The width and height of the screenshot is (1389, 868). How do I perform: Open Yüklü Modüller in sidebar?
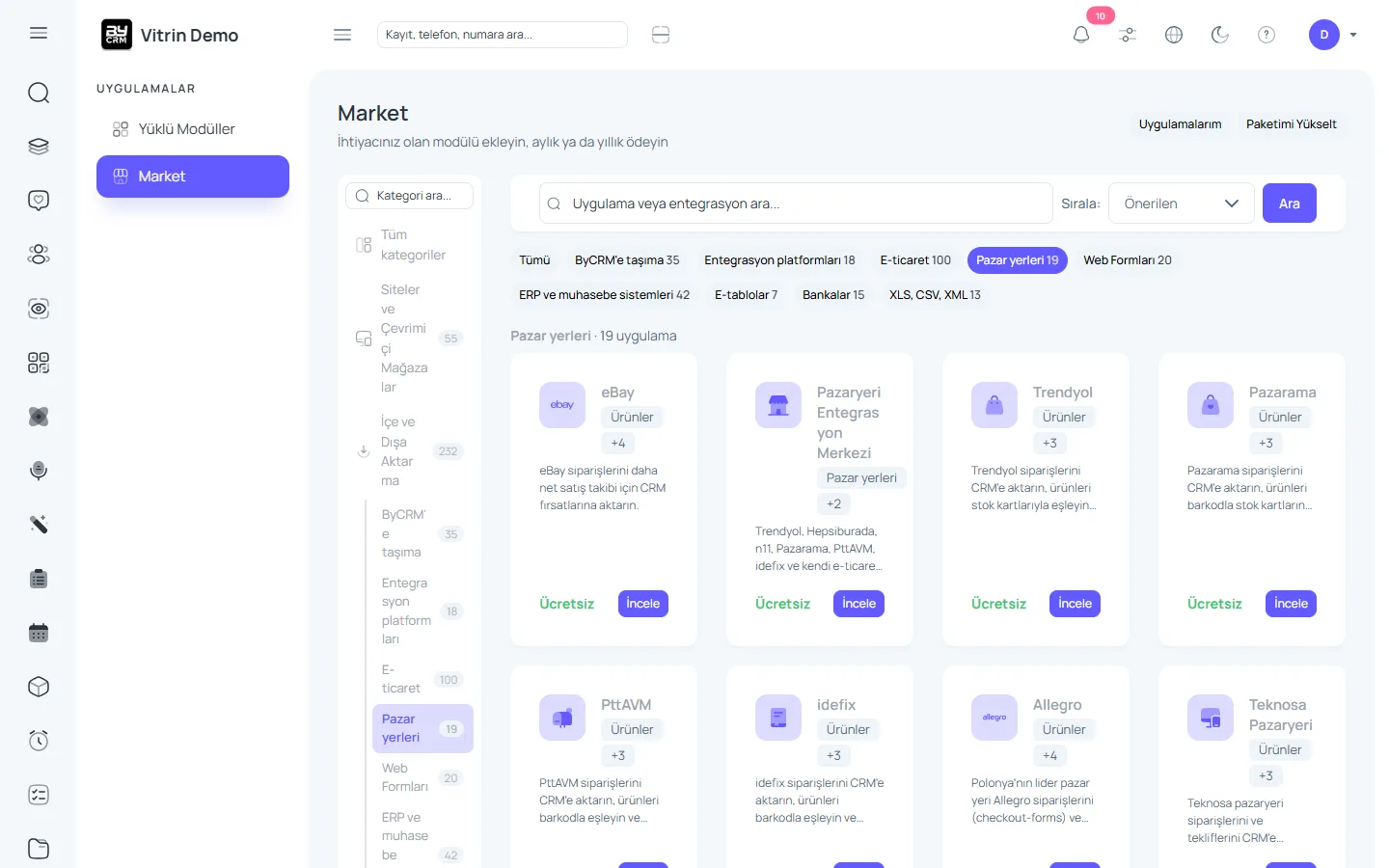point(193,129)
